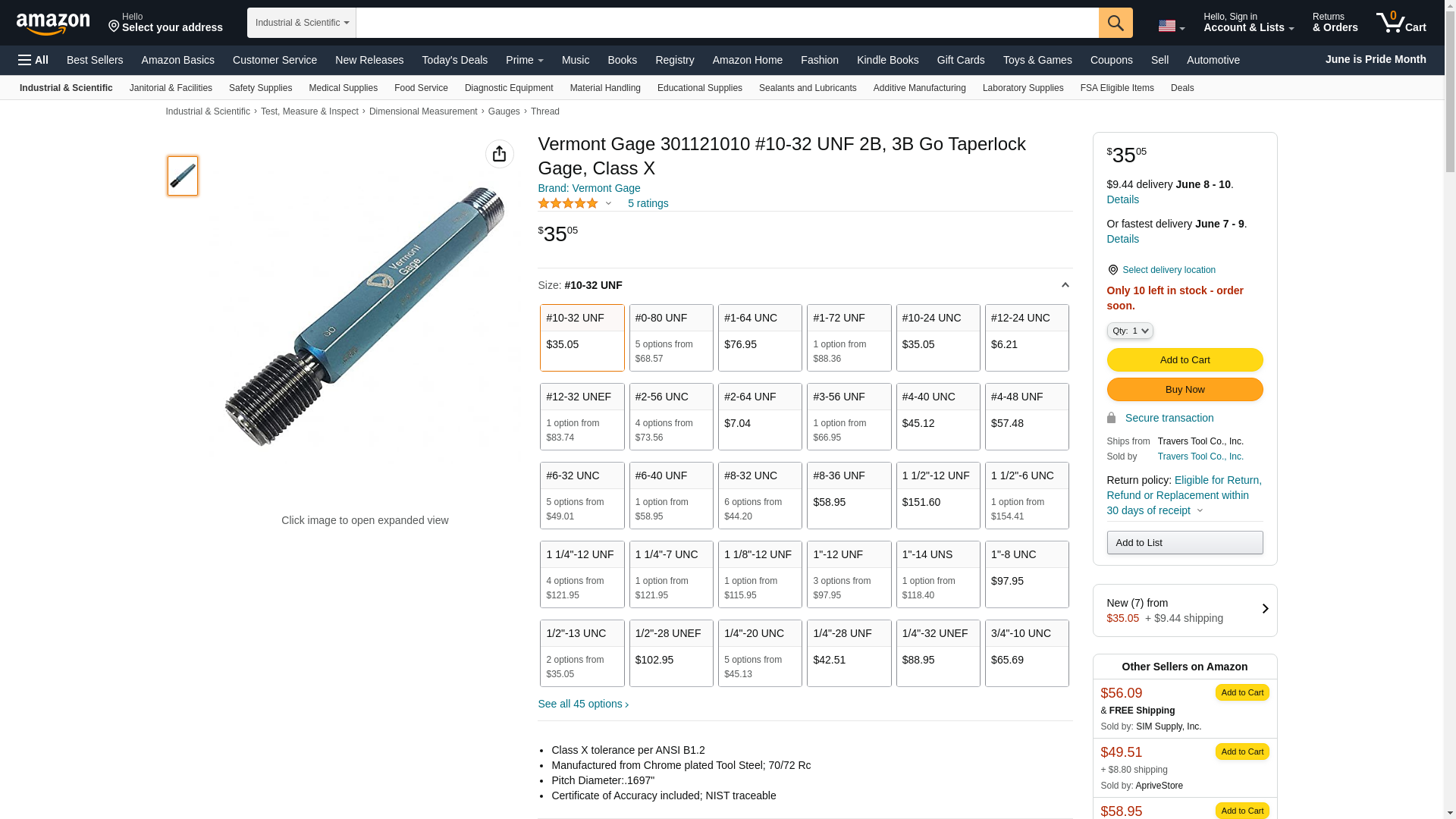Click the Amazon logo
This screenshot has height=819, width=1456.
point(53,24)
